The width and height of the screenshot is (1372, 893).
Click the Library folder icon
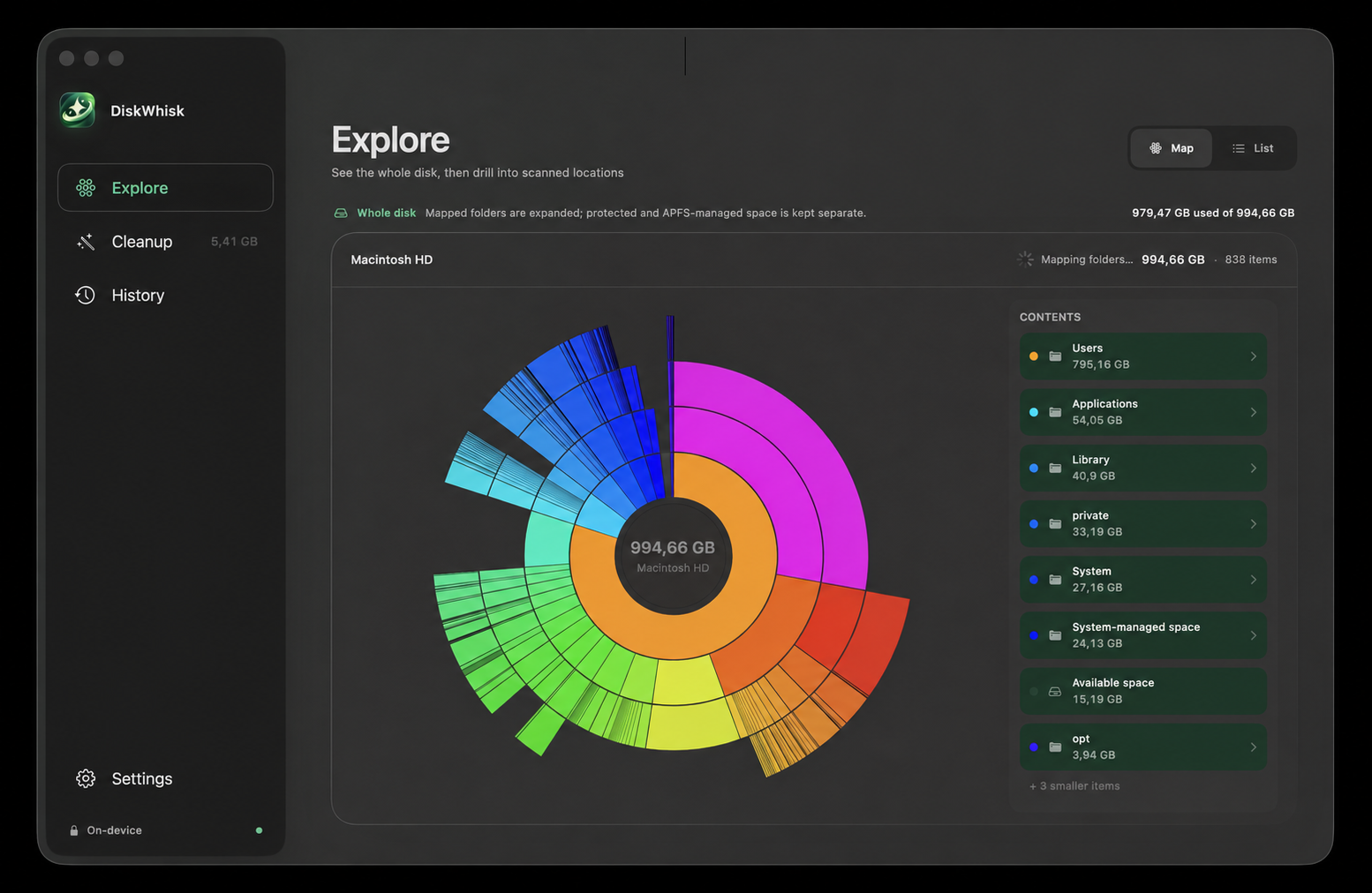pos(1055,468)
